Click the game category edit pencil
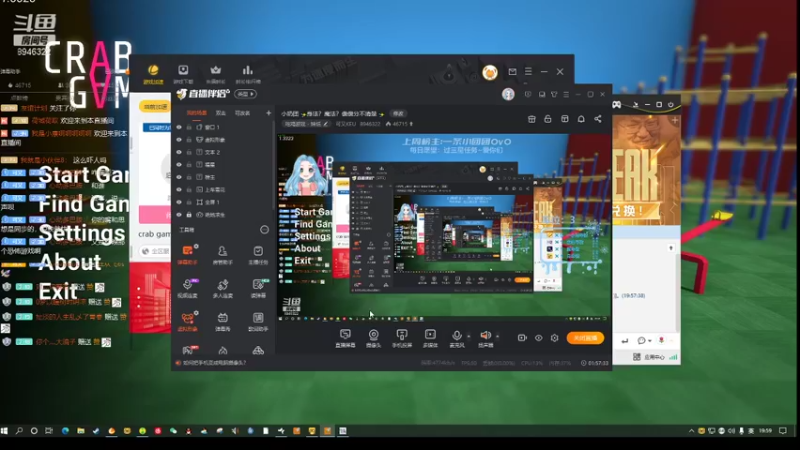Viewport: 800px width, 450px height. (x=326, y=124)
